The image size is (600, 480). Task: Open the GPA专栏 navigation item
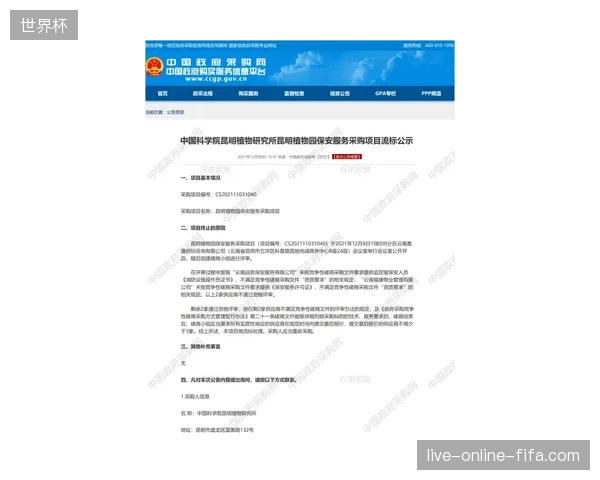[x=385, y=93]
